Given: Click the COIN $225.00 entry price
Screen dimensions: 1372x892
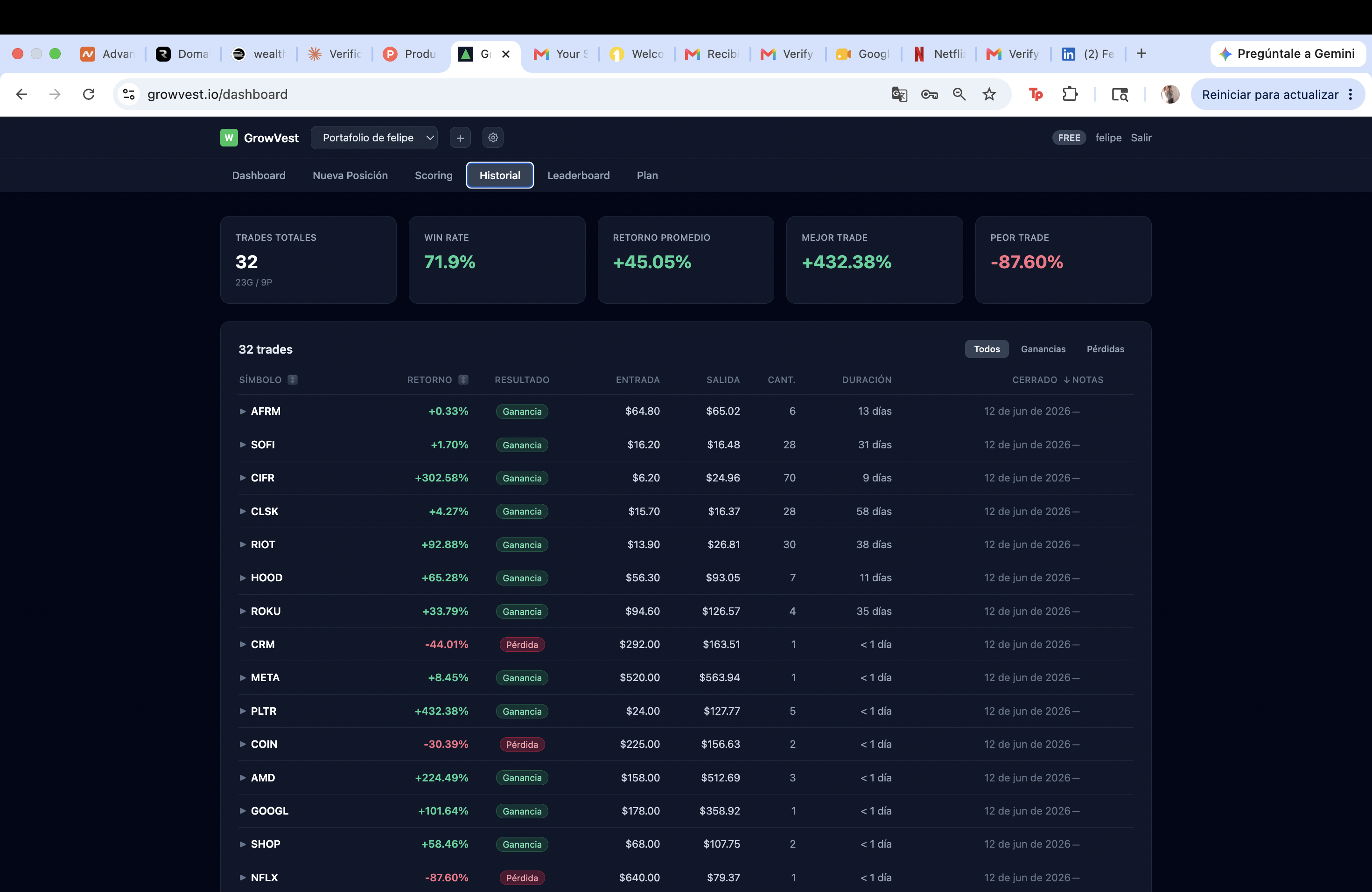Looking at the screenshot, I should point(639,745).
